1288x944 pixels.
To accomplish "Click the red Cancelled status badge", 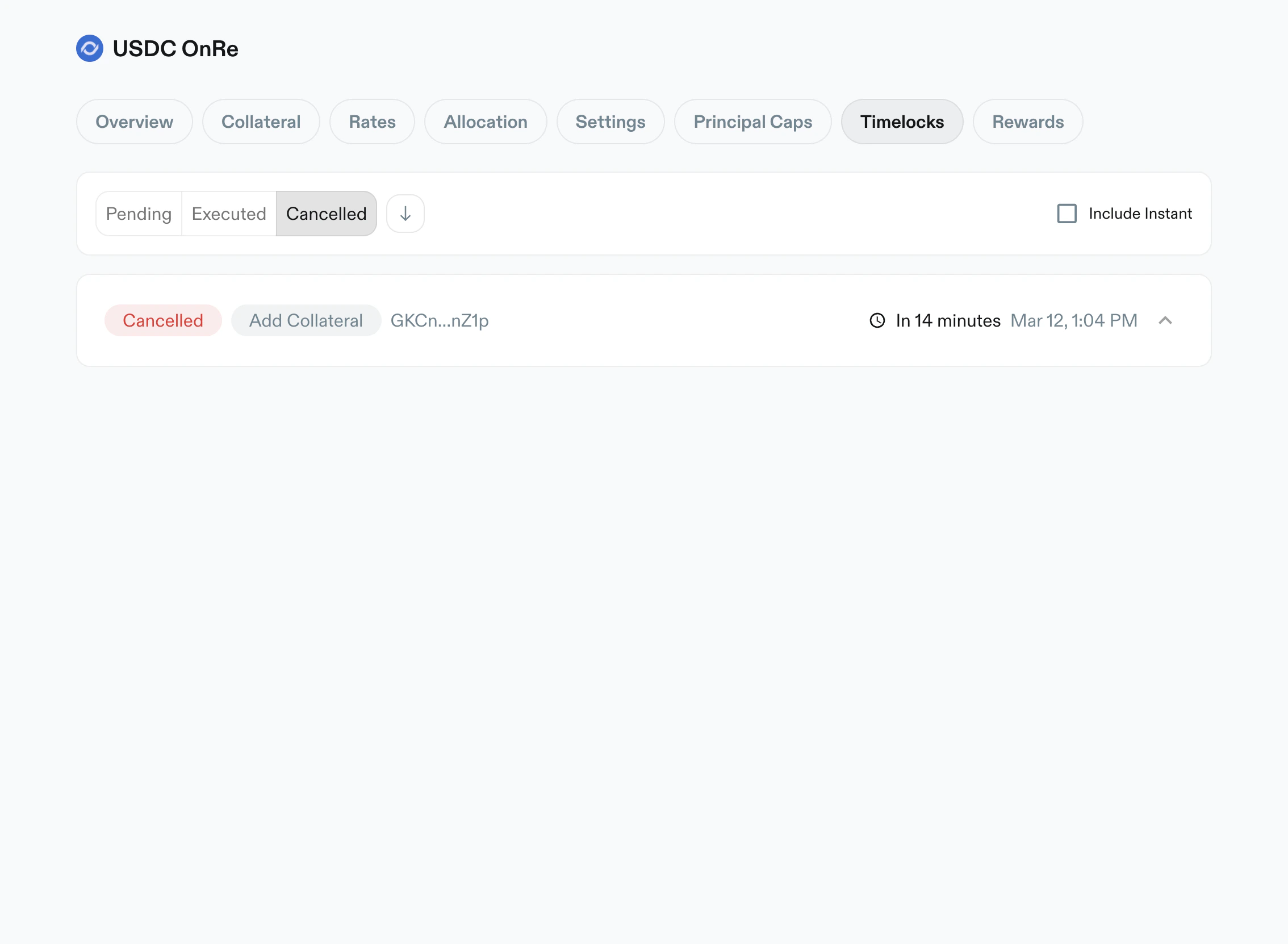I will pos(163,320).
